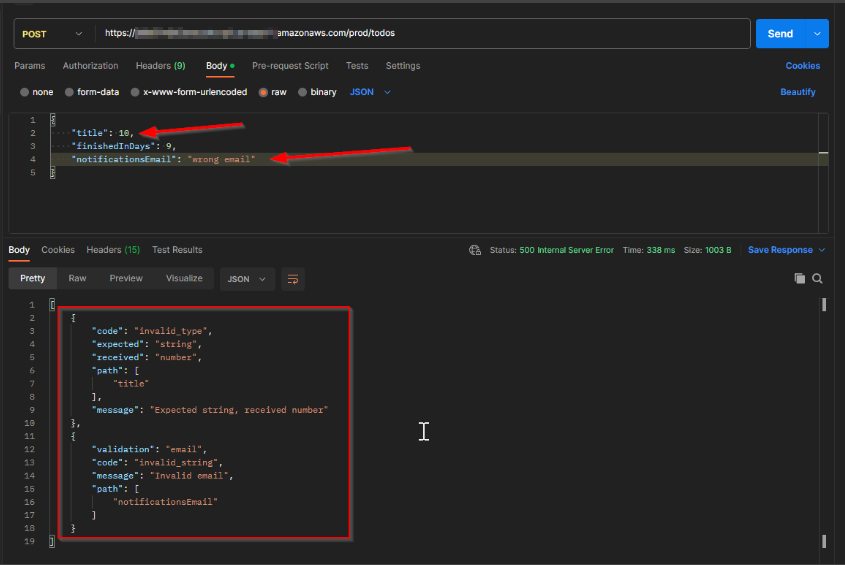Expand the request body JSON format dropdown
This screenshot has width=845, height=565.
coord(370,92)
